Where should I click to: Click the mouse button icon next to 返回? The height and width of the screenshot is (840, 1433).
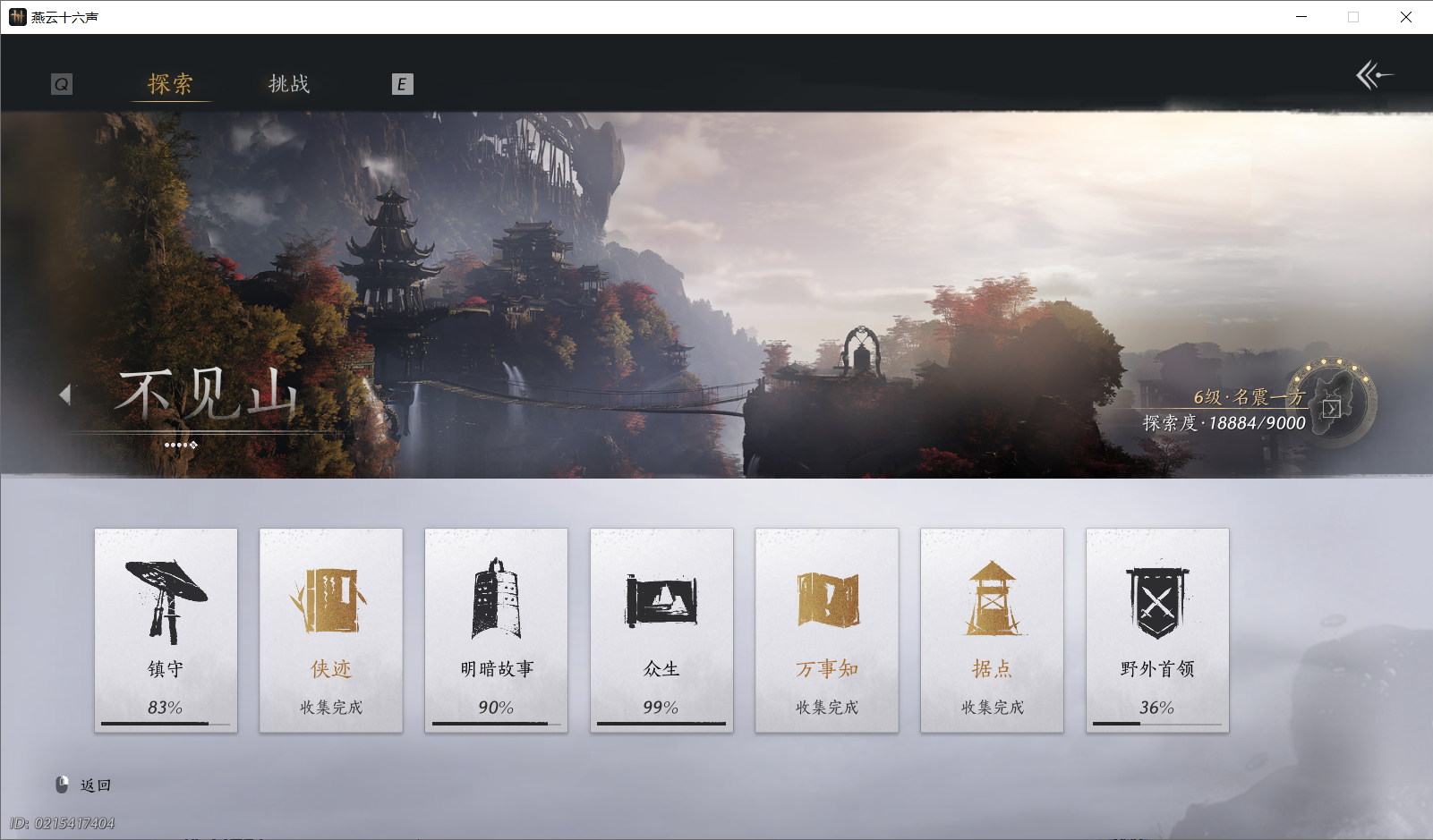point(60,785)
